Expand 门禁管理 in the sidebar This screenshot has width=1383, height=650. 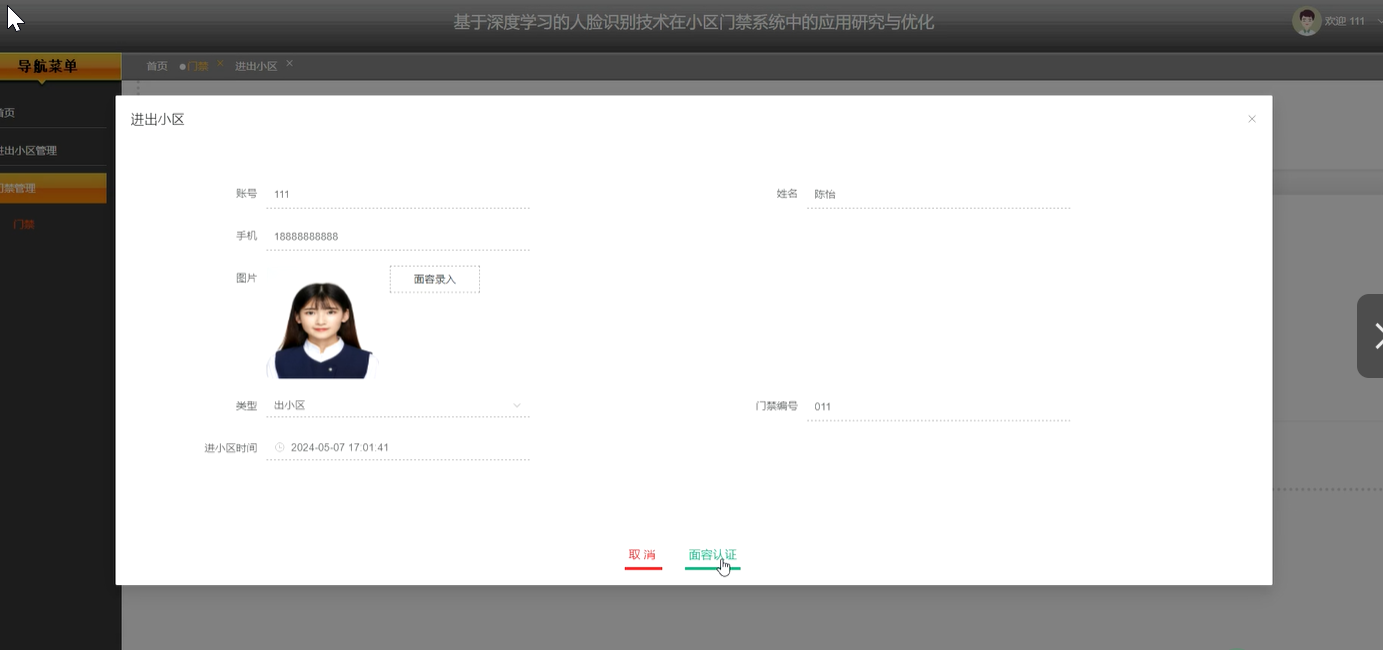53,188
